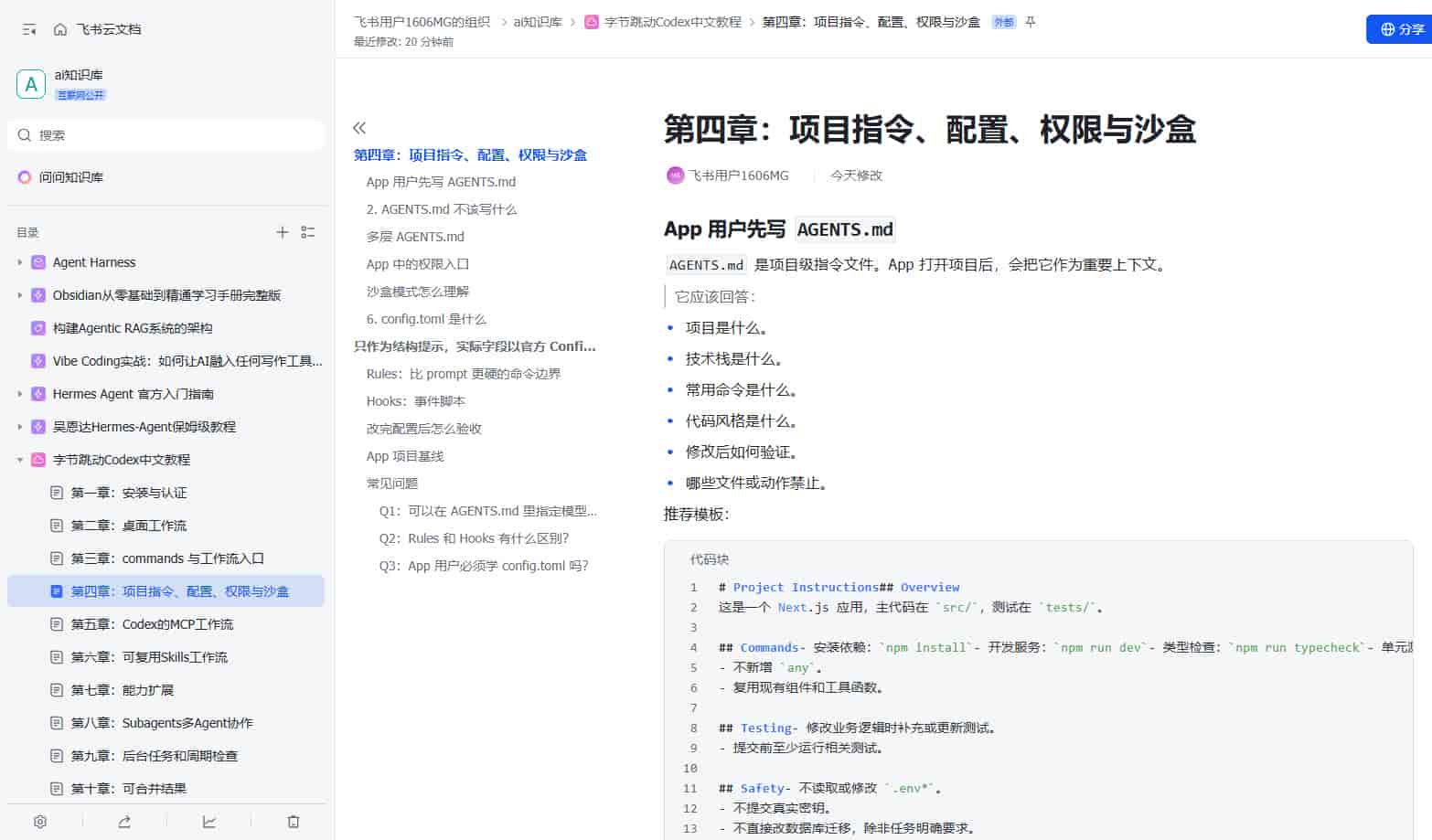This screenshot has width=1432, height=840.
Task: Jump to outline item Q2：Rules 和 Hooks 有什么区别
Action: coord(474,538)
